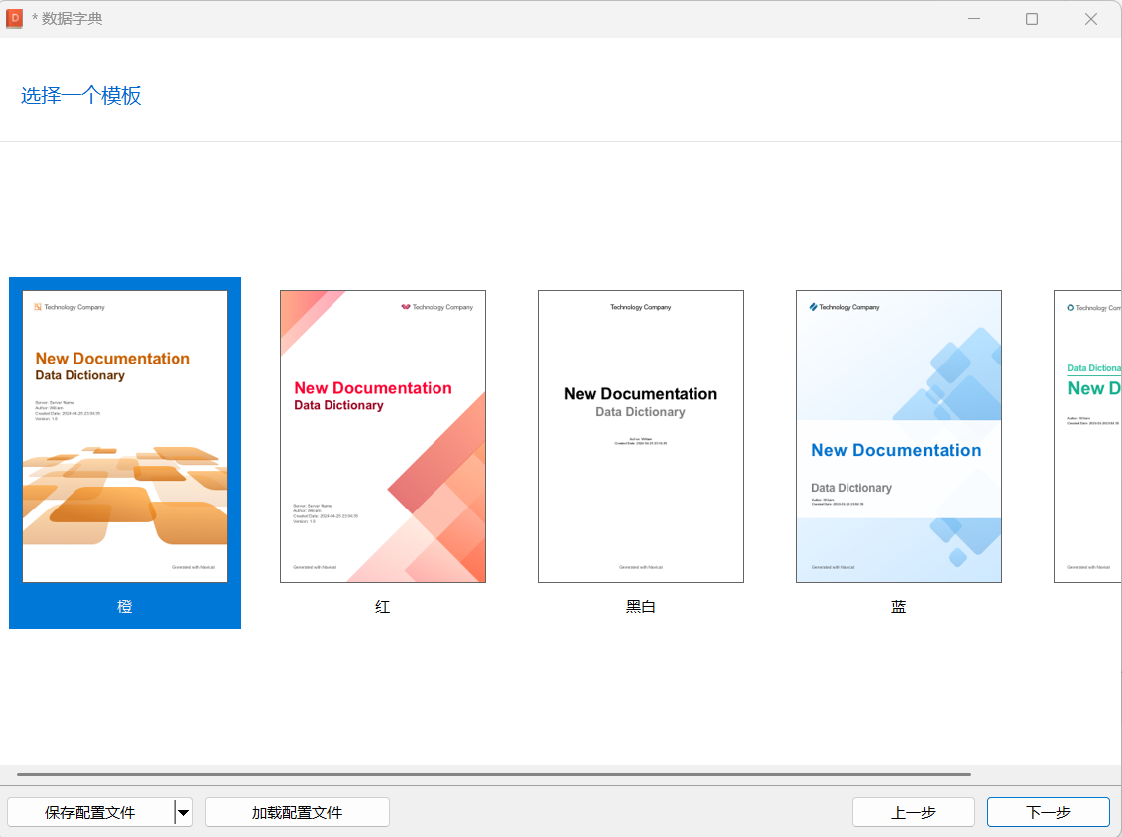Expand the arrow beside 保存配置文件
The image size is (1122, 837).
tap(183, 812)
